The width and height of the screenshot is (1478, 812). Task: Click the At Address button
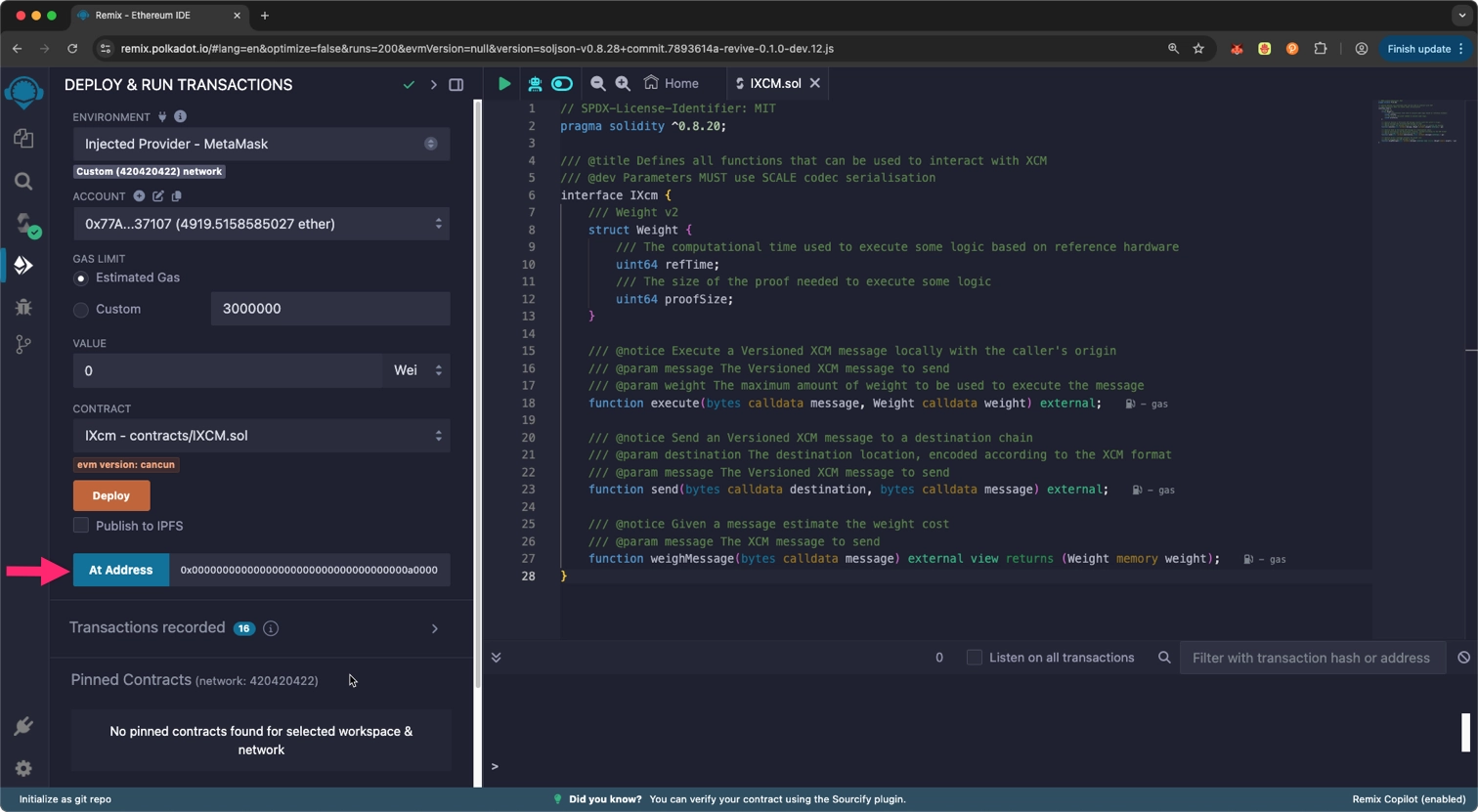coord(121,570)
